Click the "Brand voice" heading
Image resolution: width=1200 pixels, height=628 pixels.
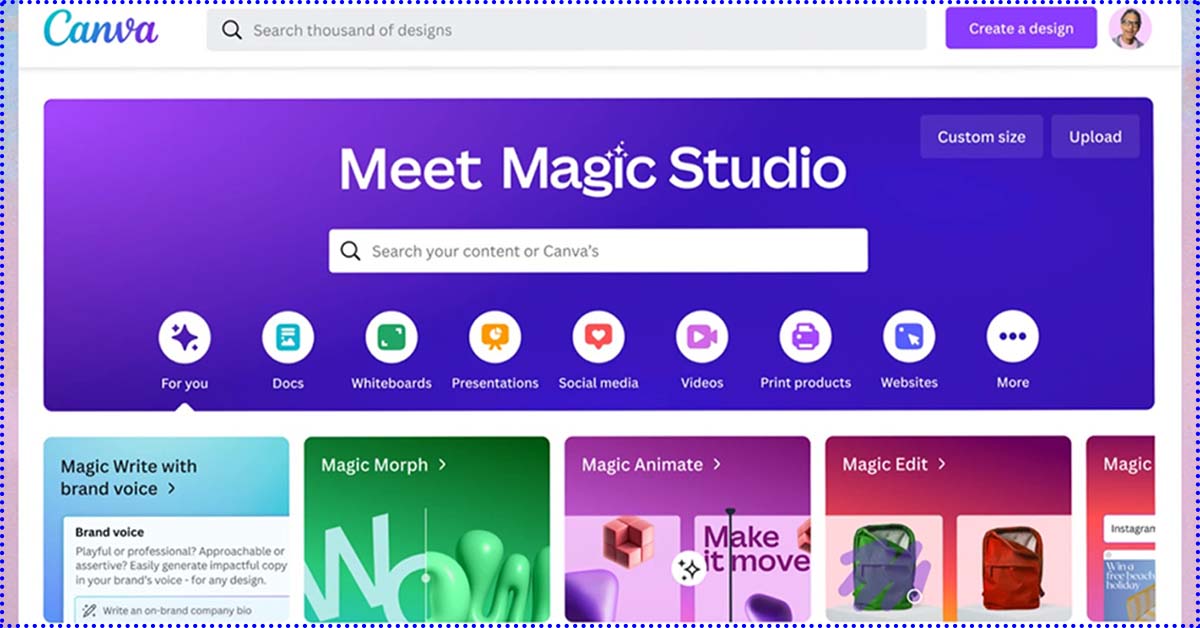pyautogui.click(x=110, y=532)
